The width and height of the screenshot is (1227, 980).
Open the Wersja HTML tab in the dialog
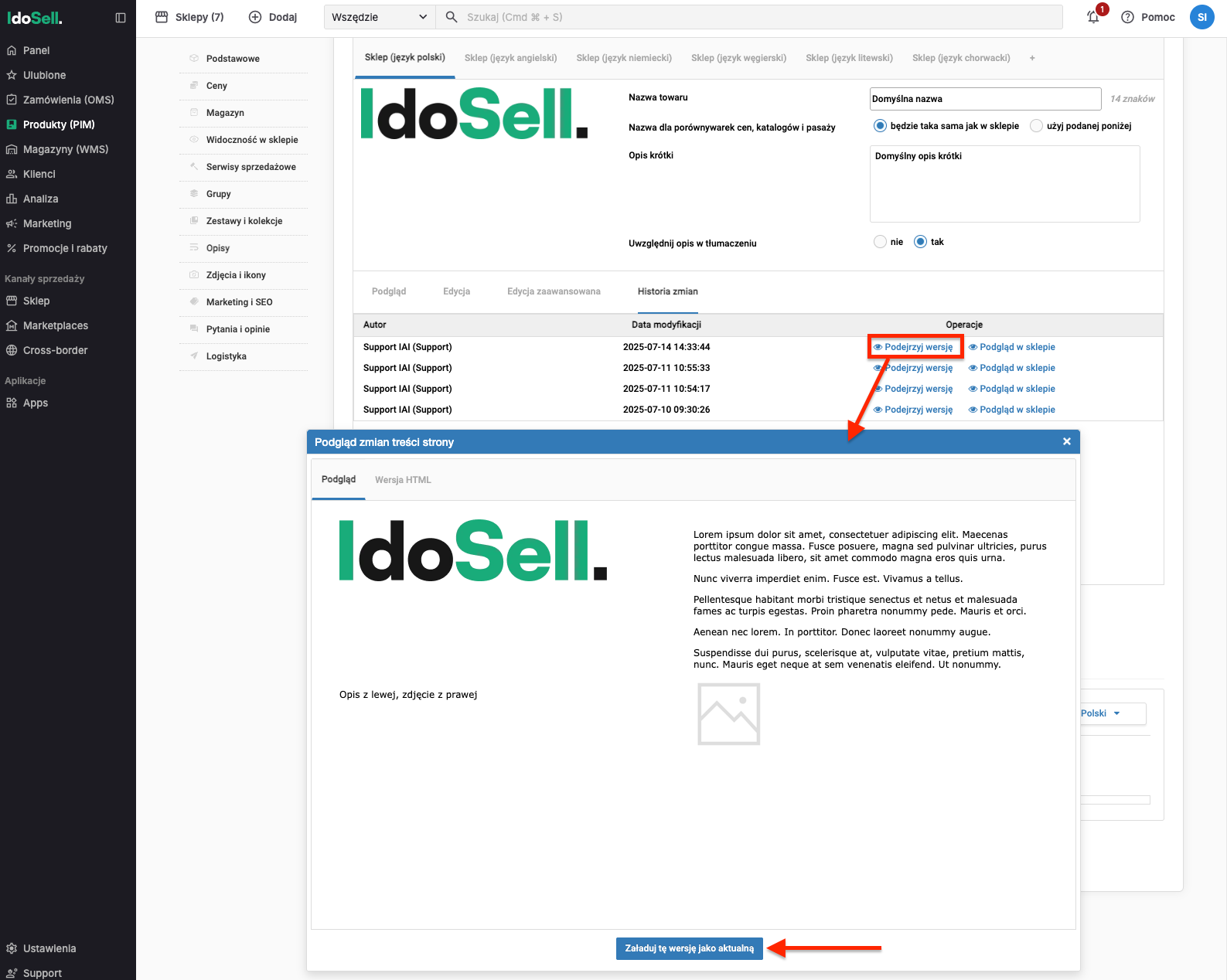[403, 480]
